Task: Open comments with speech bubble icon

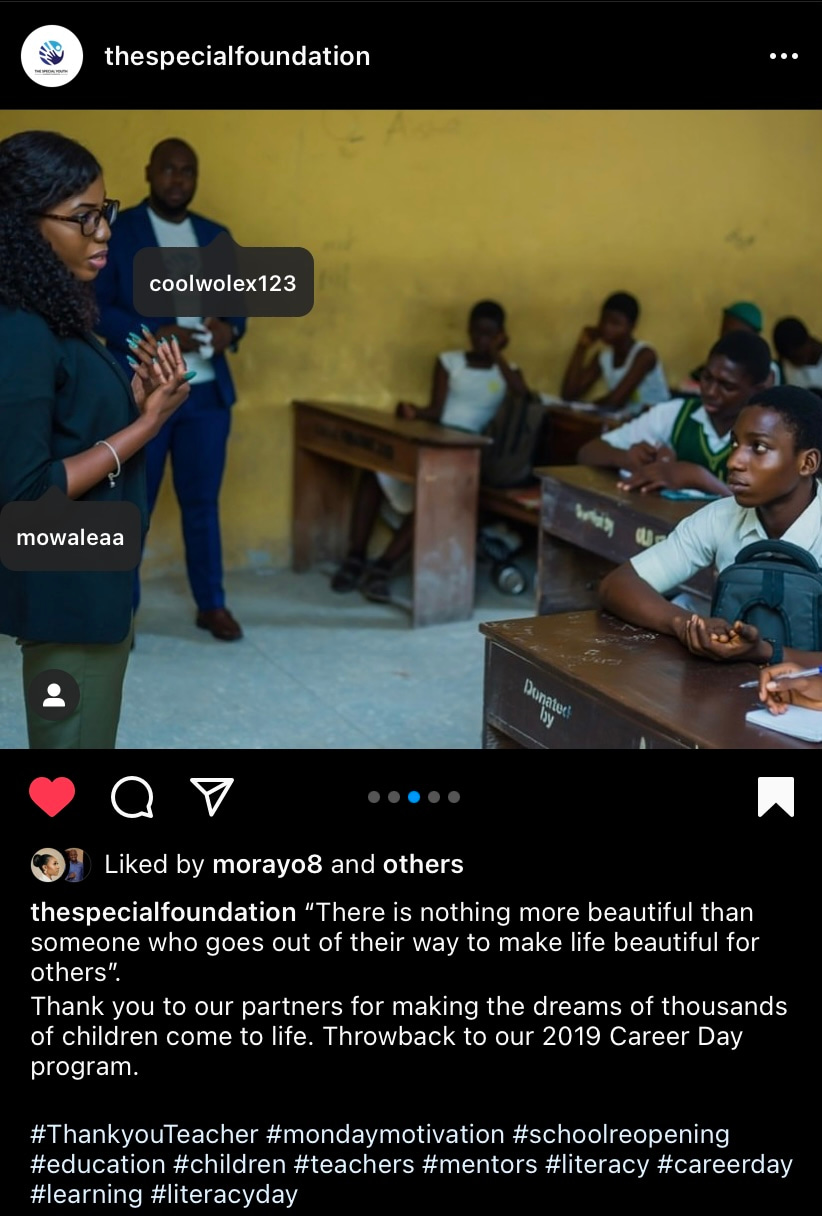Action: point(132,797)
